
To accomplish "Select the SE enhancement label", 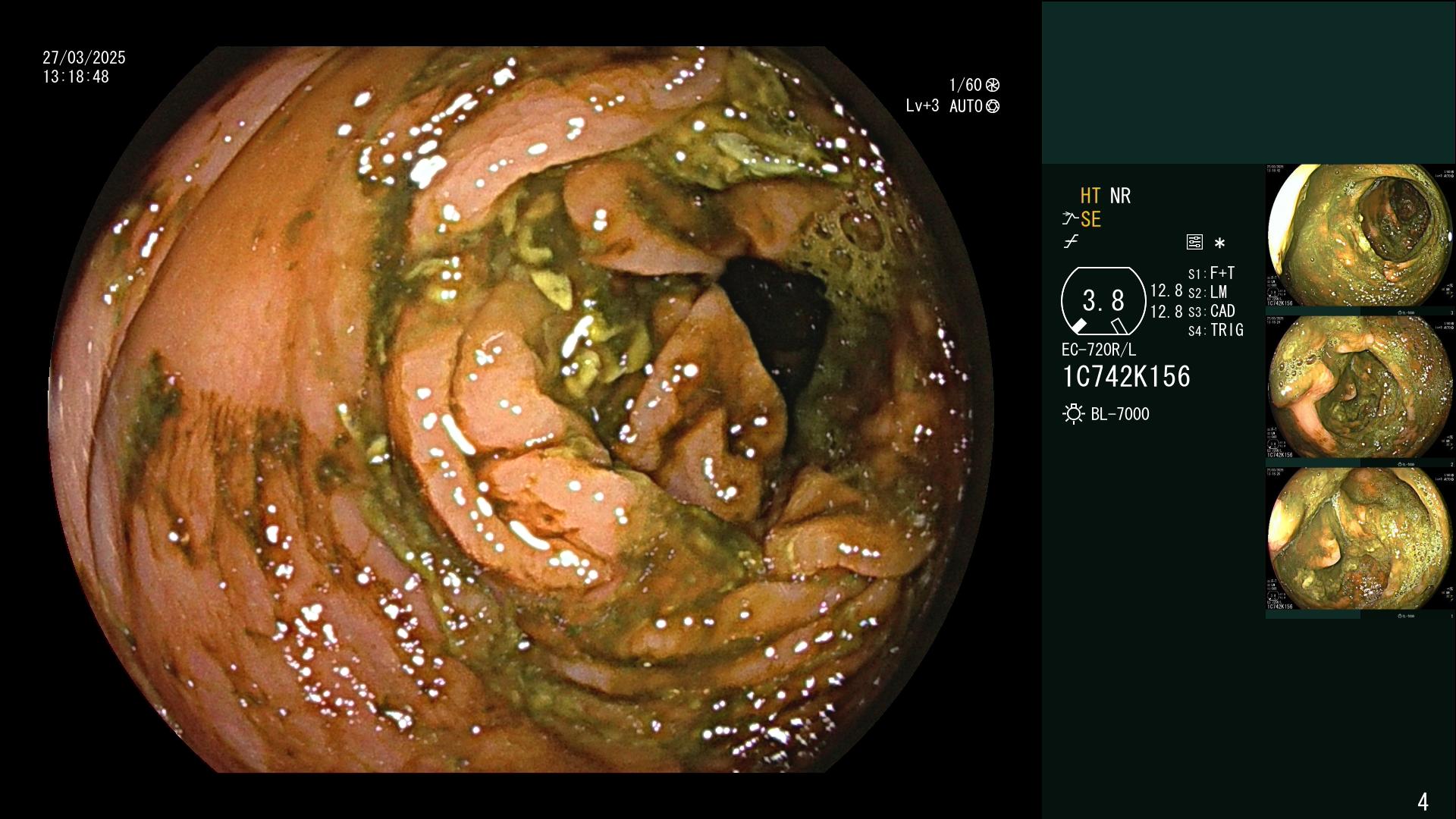I will point(1090,219).
